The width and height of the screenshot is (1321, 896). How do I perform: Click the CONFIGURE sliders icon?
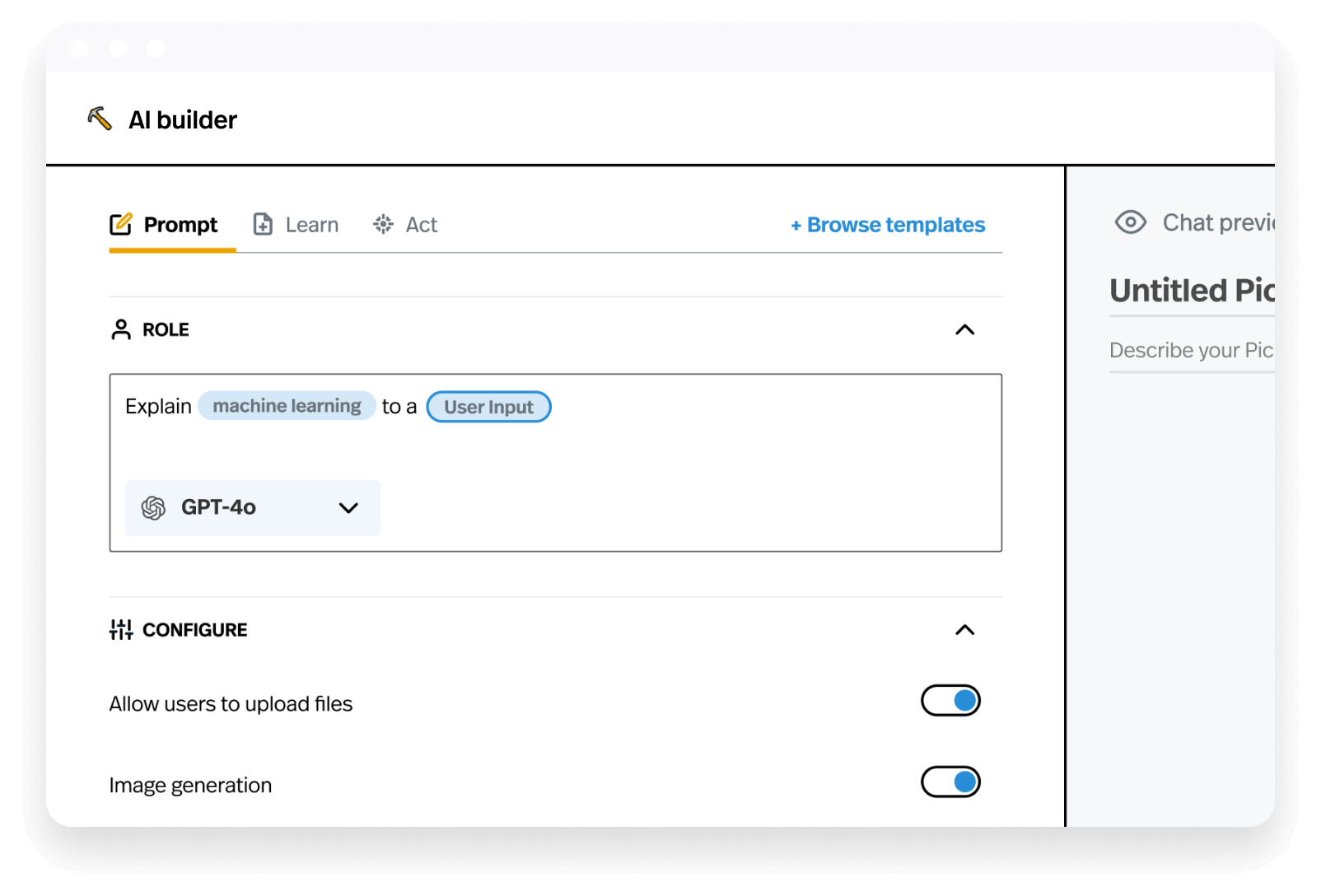point(121,630)
